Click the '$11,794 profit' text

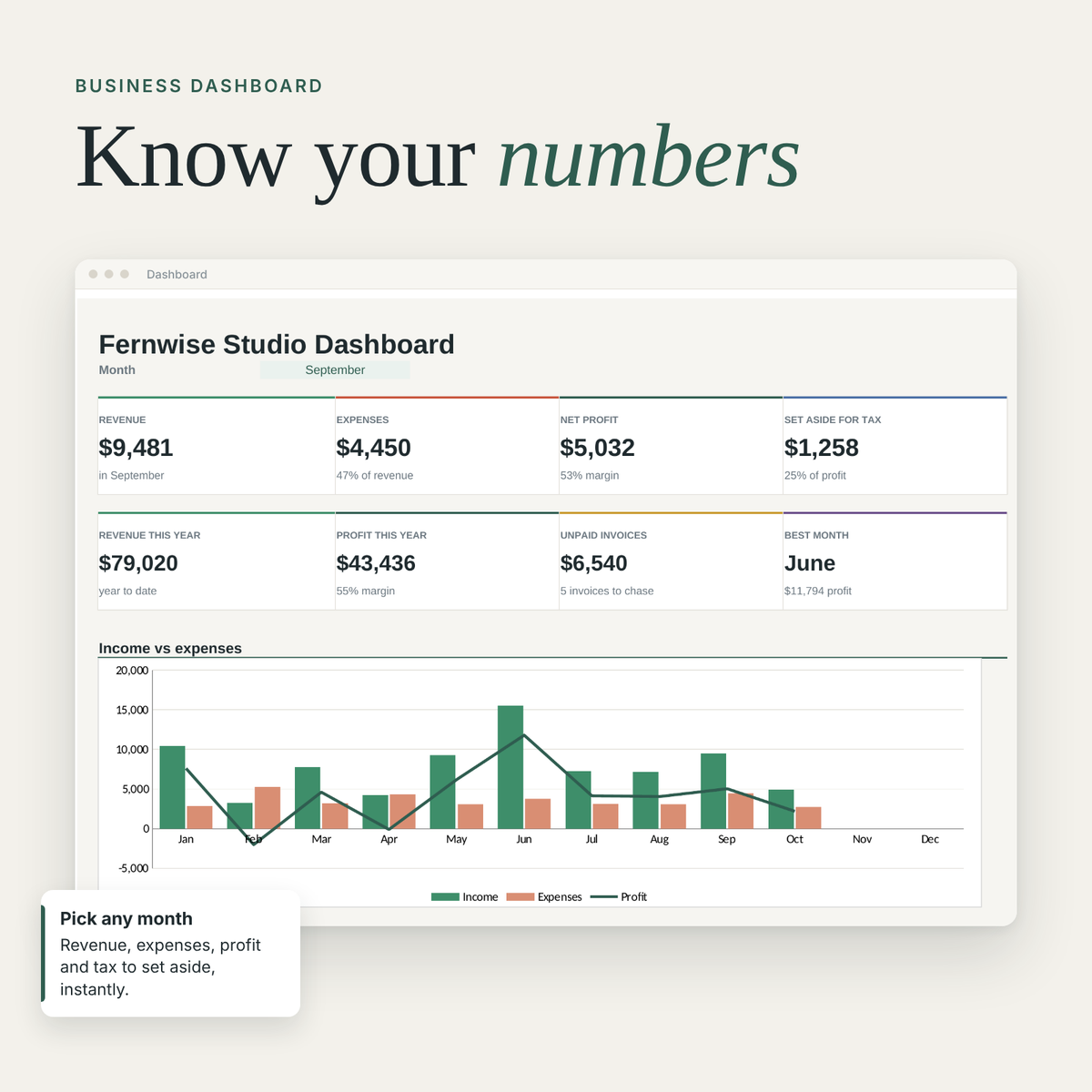click(x=818, y=591)
